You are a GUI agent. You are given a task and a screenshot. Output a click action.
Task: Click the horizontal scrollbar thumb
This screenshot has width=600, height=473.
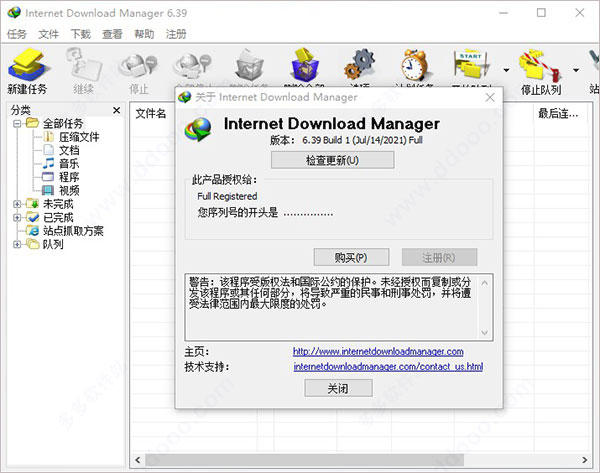305,460
